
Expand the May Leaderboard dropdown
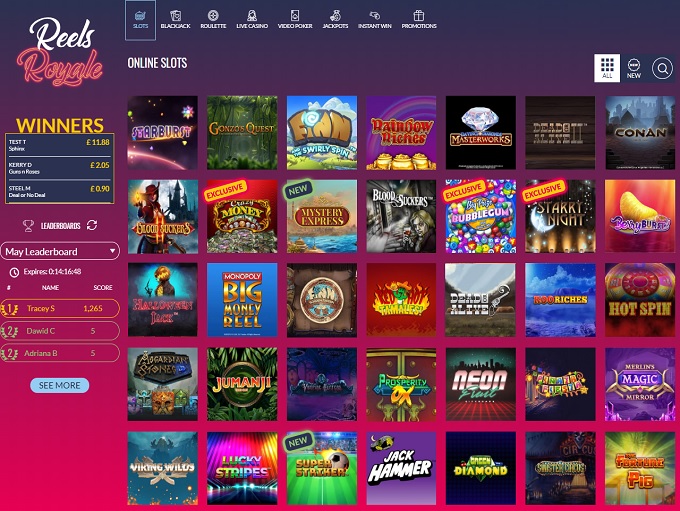coord(60,251)
